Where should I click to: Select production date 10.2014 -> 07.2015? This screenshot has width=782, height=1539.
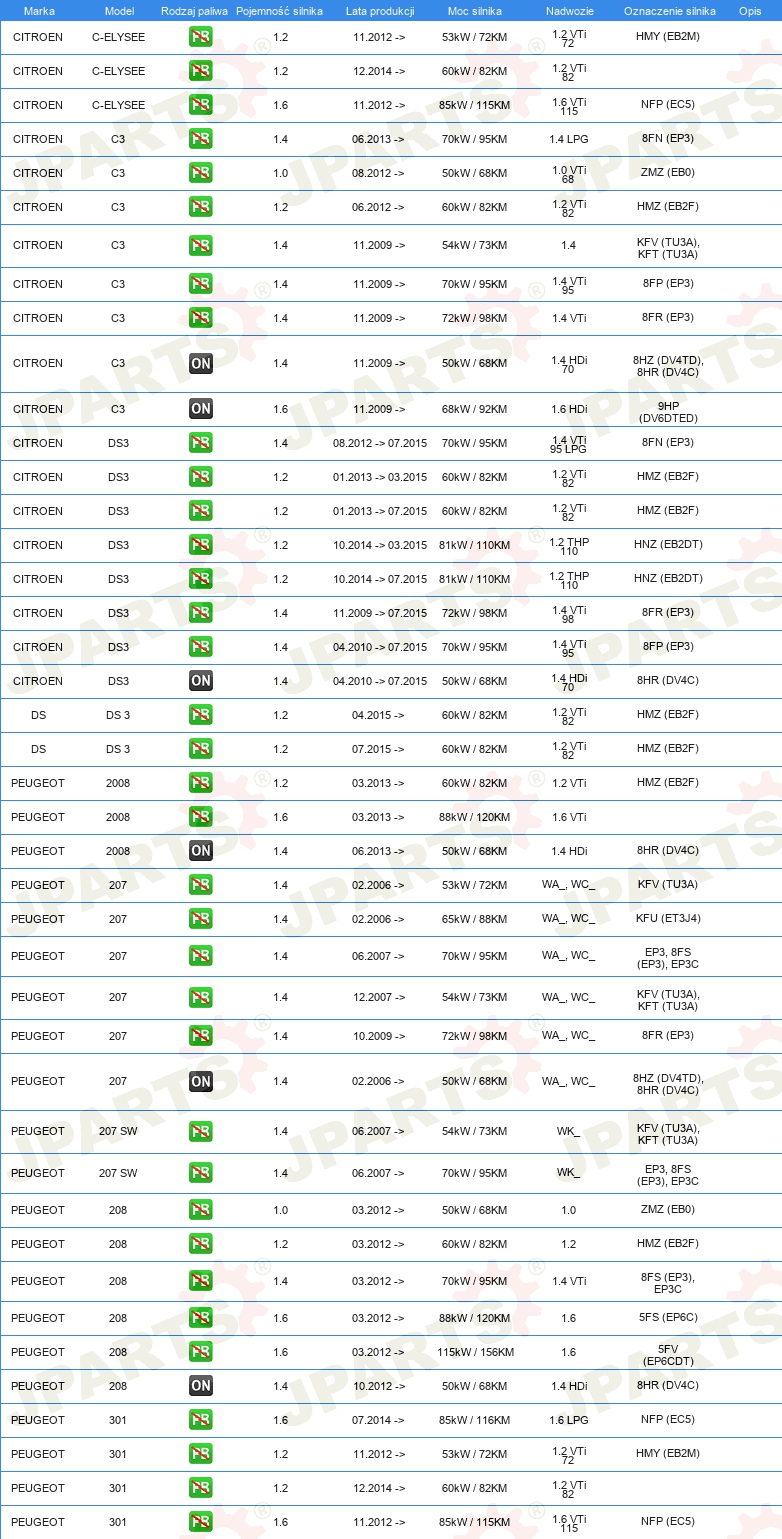click(380, 579)
